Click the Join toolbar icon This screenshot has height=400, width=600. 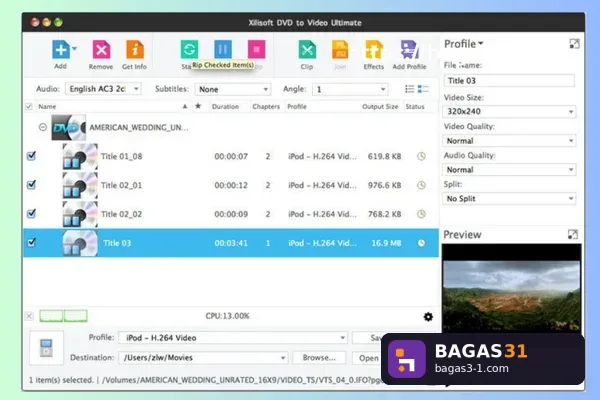tap(340, 50)
